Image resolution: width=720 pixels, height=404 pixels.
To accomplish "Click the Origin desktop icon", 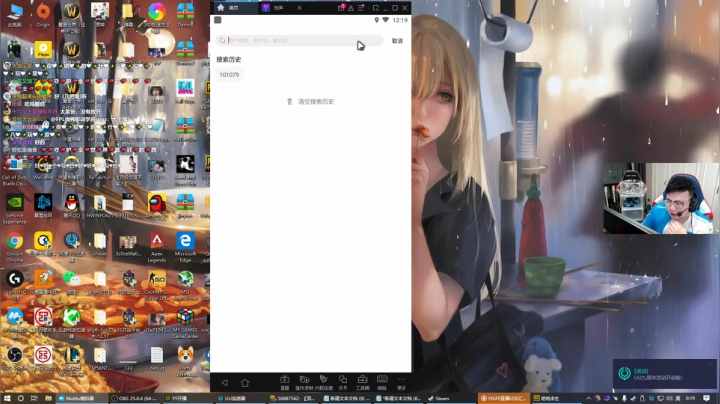I will click(x=43, y=15).
